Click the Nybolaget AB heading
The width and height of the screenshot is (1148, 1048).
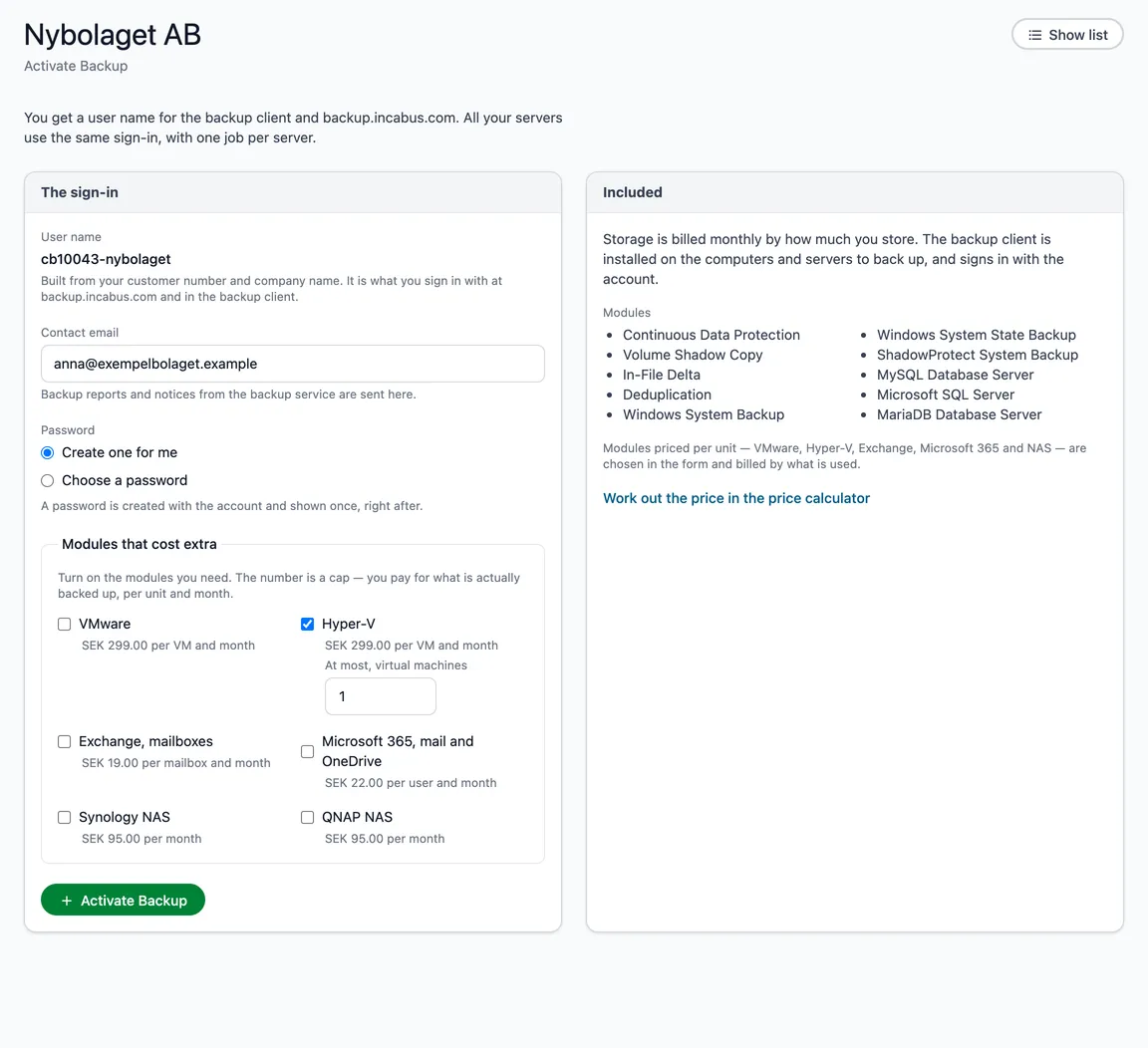click(113, 35)
